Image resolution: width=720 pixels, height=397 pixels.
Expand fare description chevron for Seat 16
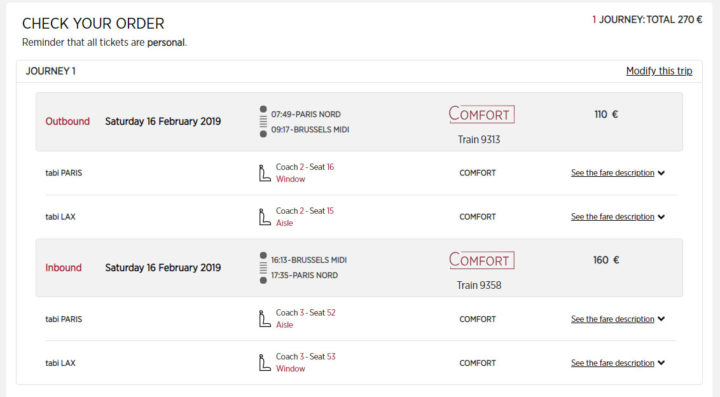point(661,173)
